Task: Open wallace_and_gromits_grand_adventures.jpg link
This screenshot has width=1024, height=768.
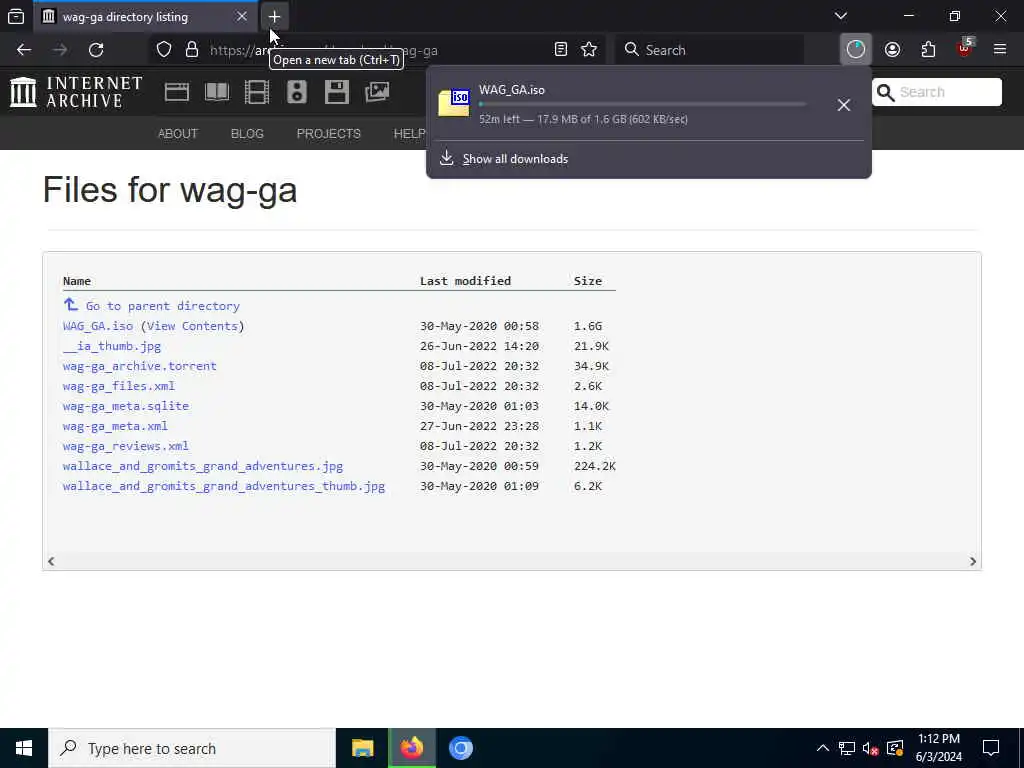Action: point(202,466)
